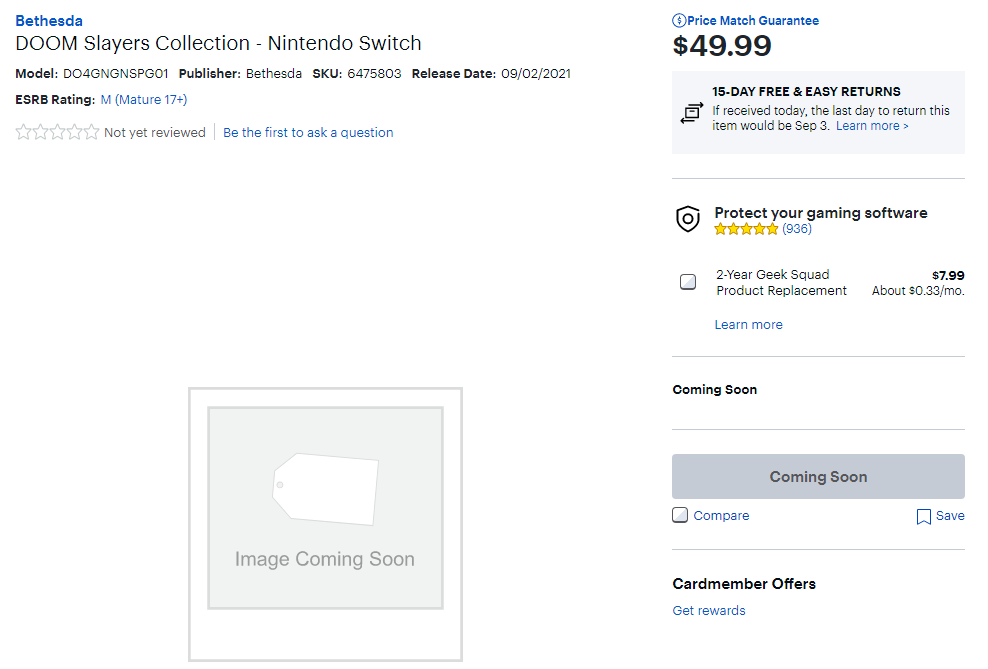View the (936) protection plan reviews
This screenshot has width=988, height=669.
tap(797, 229)
